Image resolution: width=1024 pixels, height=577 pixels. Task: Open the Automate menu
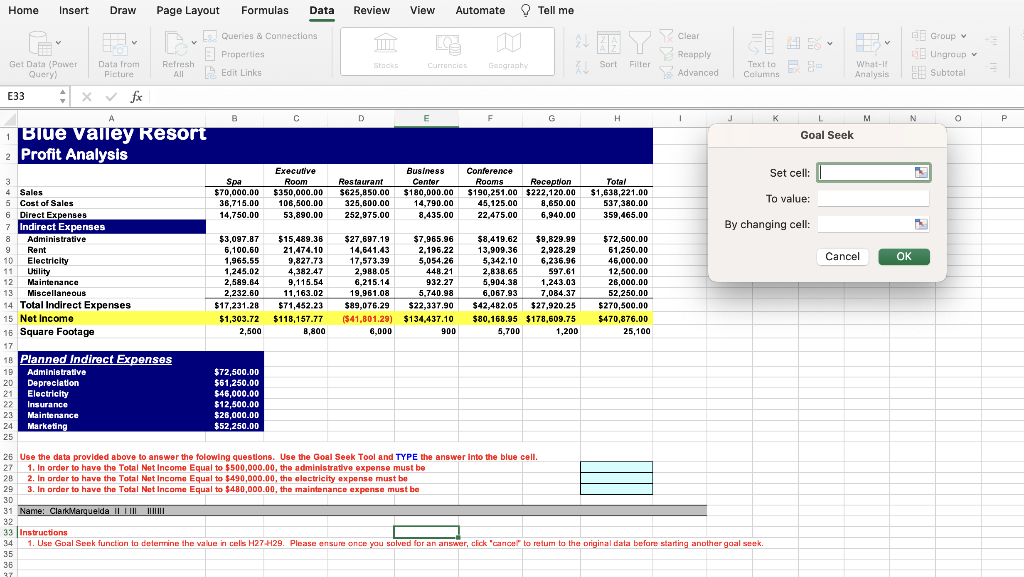tap(479, 11)
